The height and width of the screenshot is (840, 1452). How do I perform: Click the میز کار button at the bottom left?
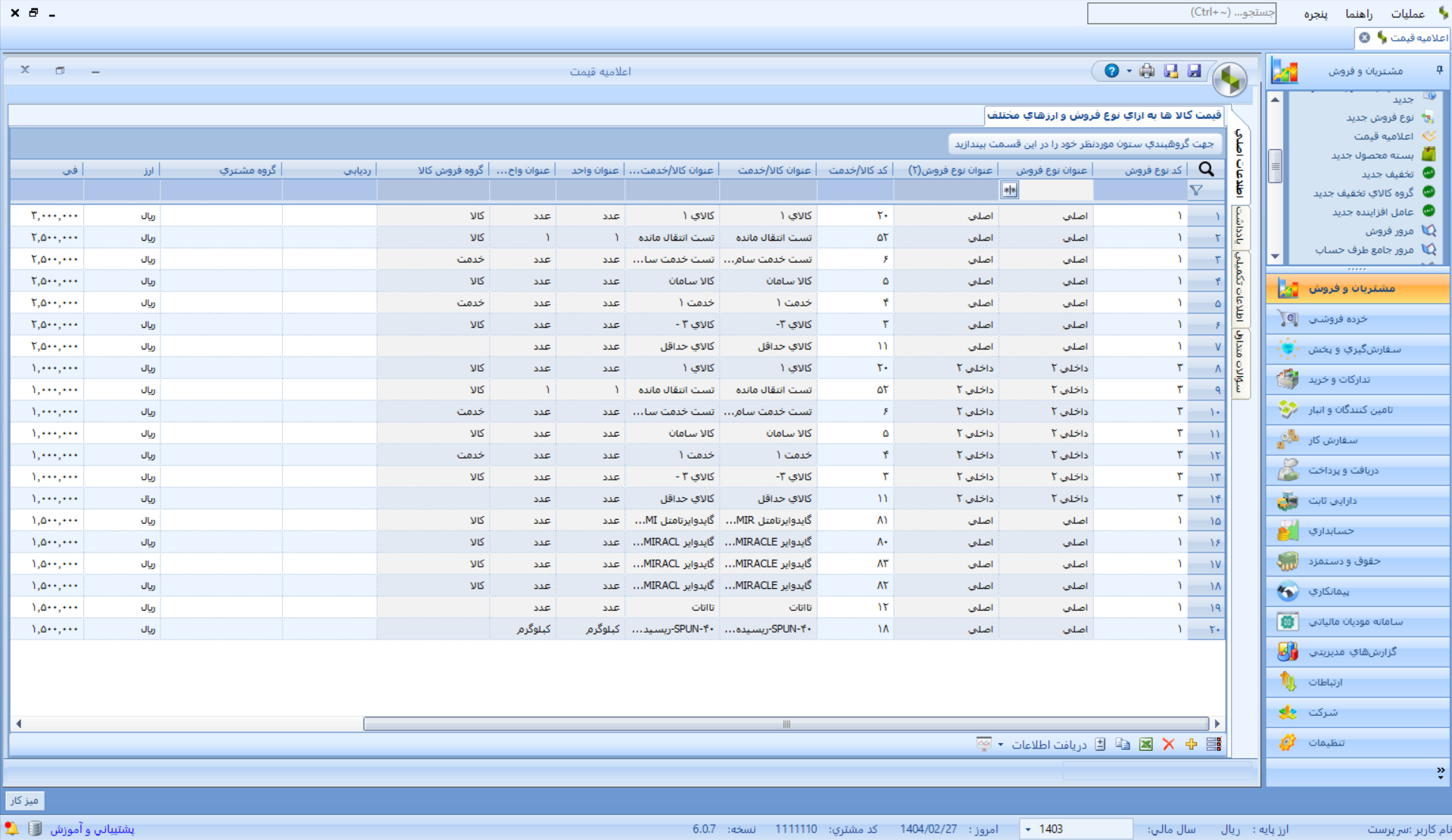pos(24,800)
